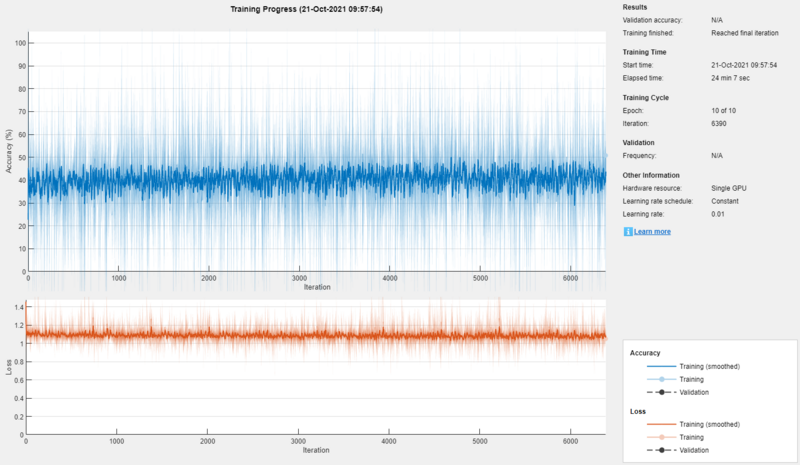The image size is (800, 465).
Task: Click the Iteration label under the loss plot
Action: point(316,450)
